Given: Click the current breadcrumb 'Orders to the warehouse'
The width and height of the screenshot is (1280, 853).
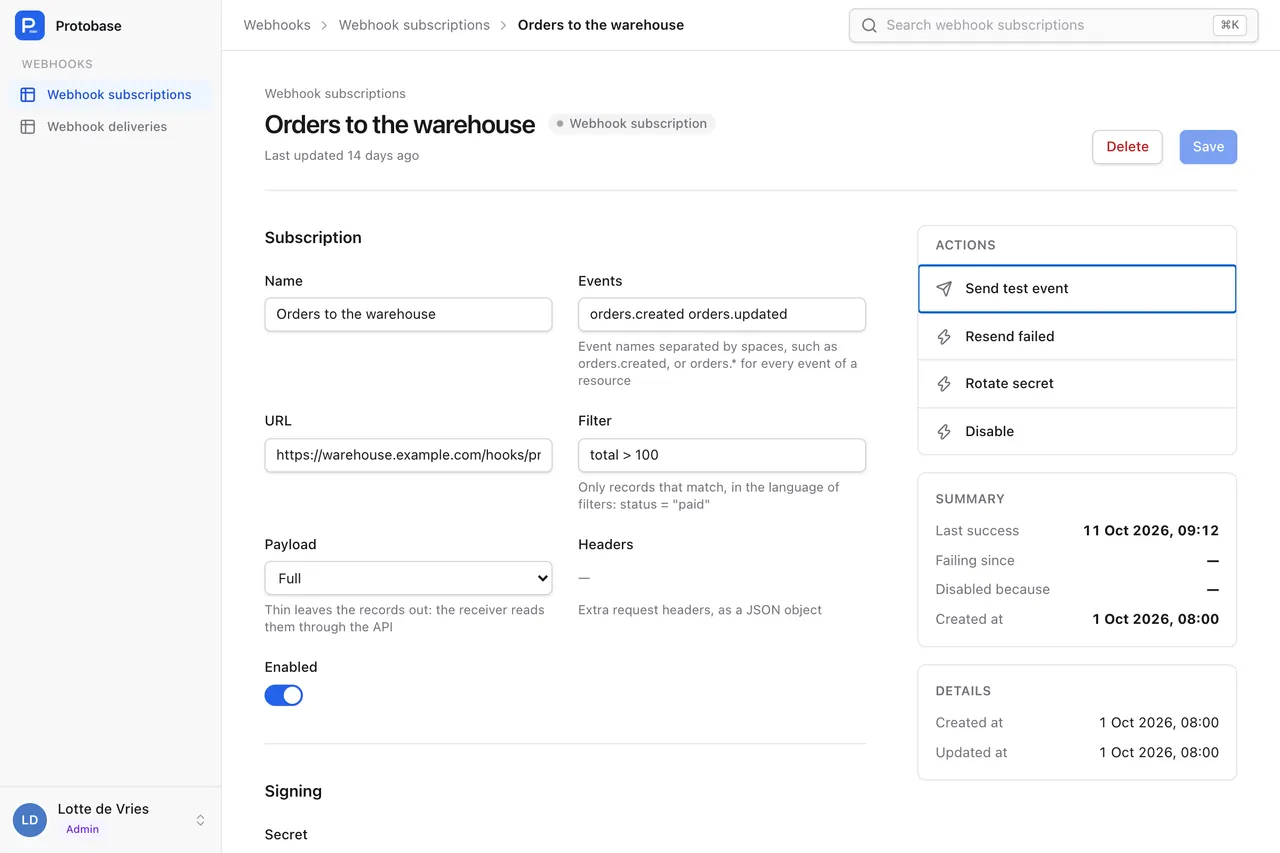Looking at the screenshot, I should 601,25.
